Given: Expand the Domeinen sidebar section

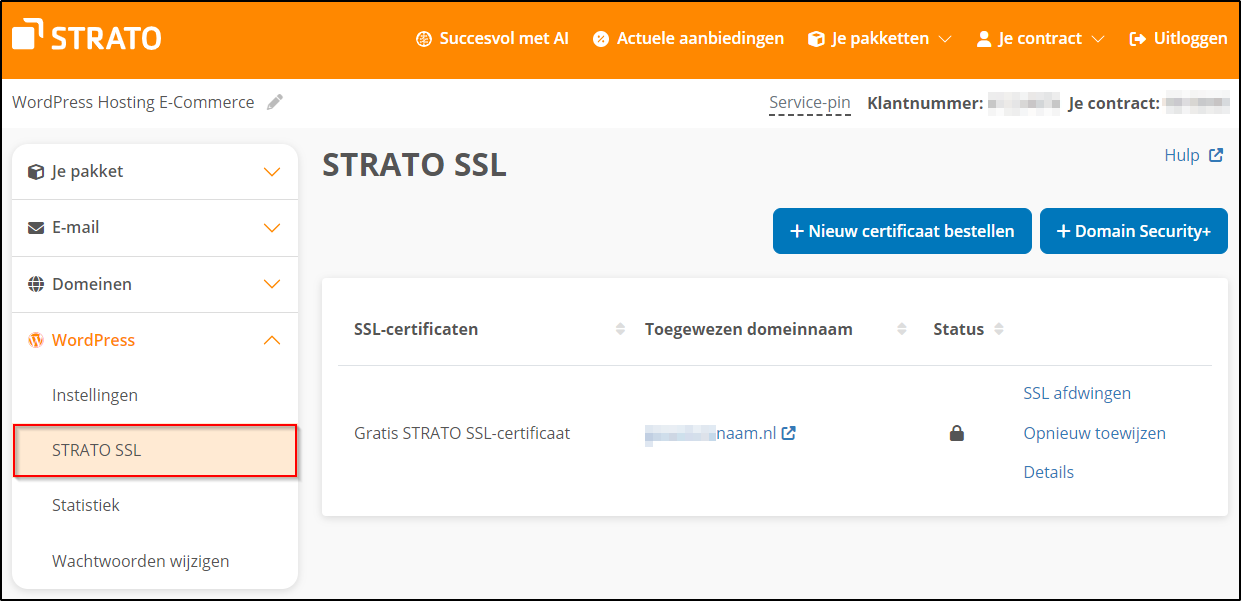Looking at the screenshot, I should click(271, 284).
